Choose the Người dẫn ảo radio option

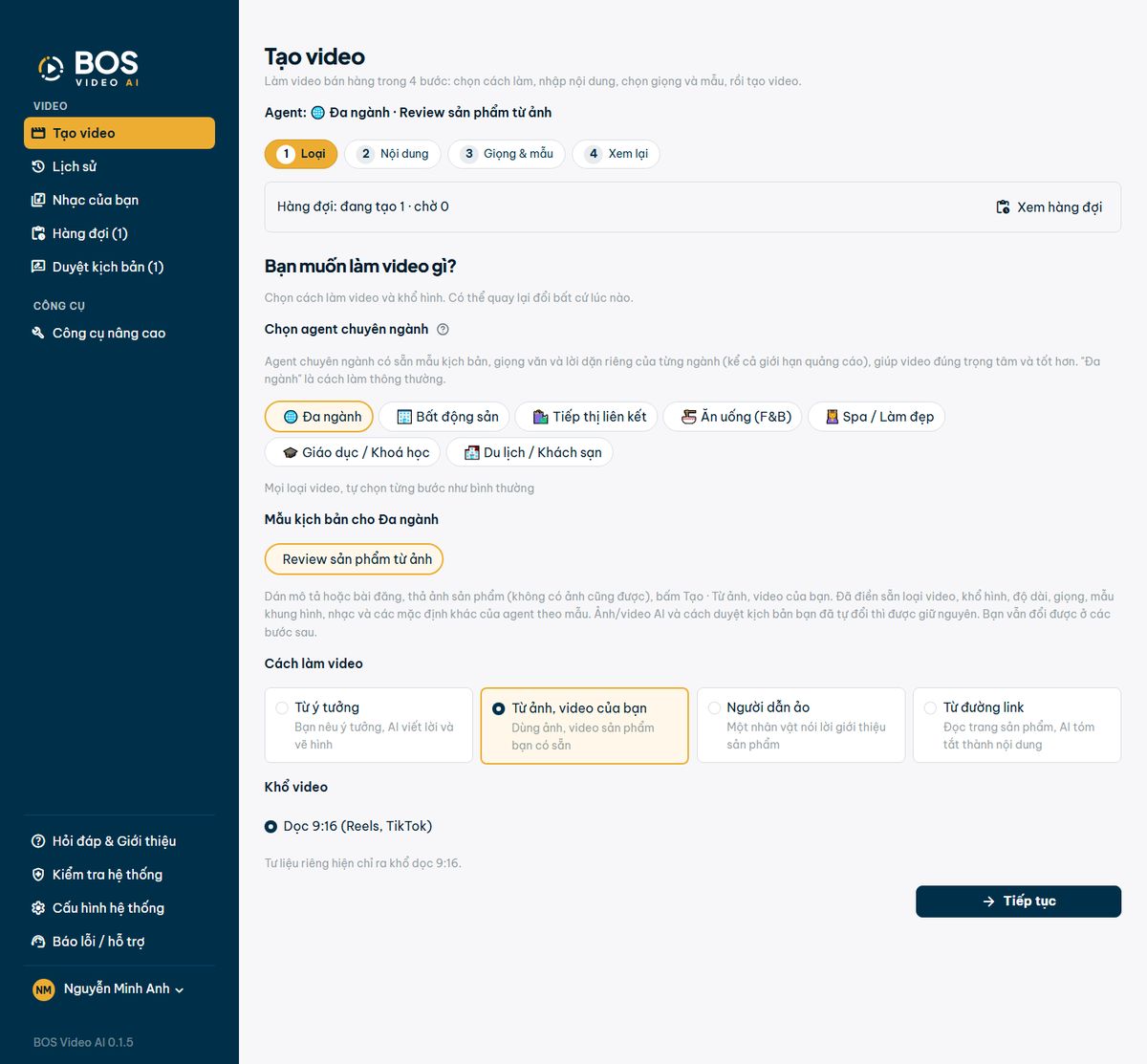[x=714, y=708]
